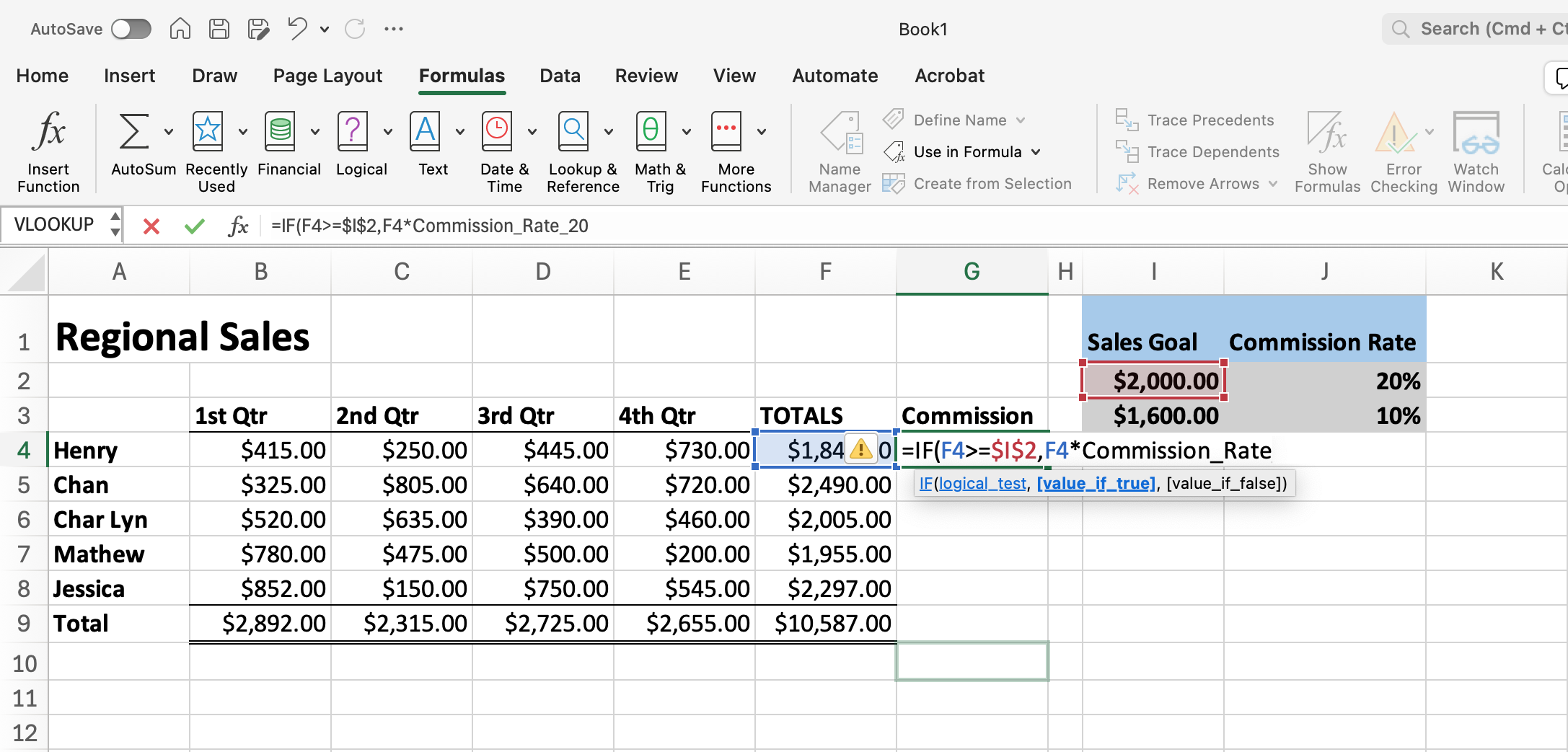
Task: Click the Save icon in the title bar
Action: click(x=219, y=29)
